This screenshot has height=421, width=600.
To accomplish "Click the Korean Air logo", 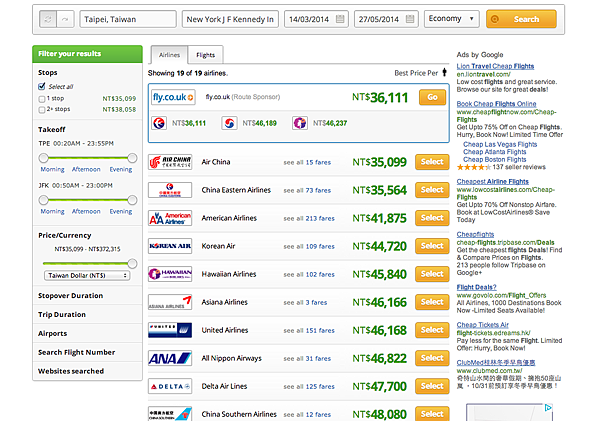I will (x=170, y=246).
